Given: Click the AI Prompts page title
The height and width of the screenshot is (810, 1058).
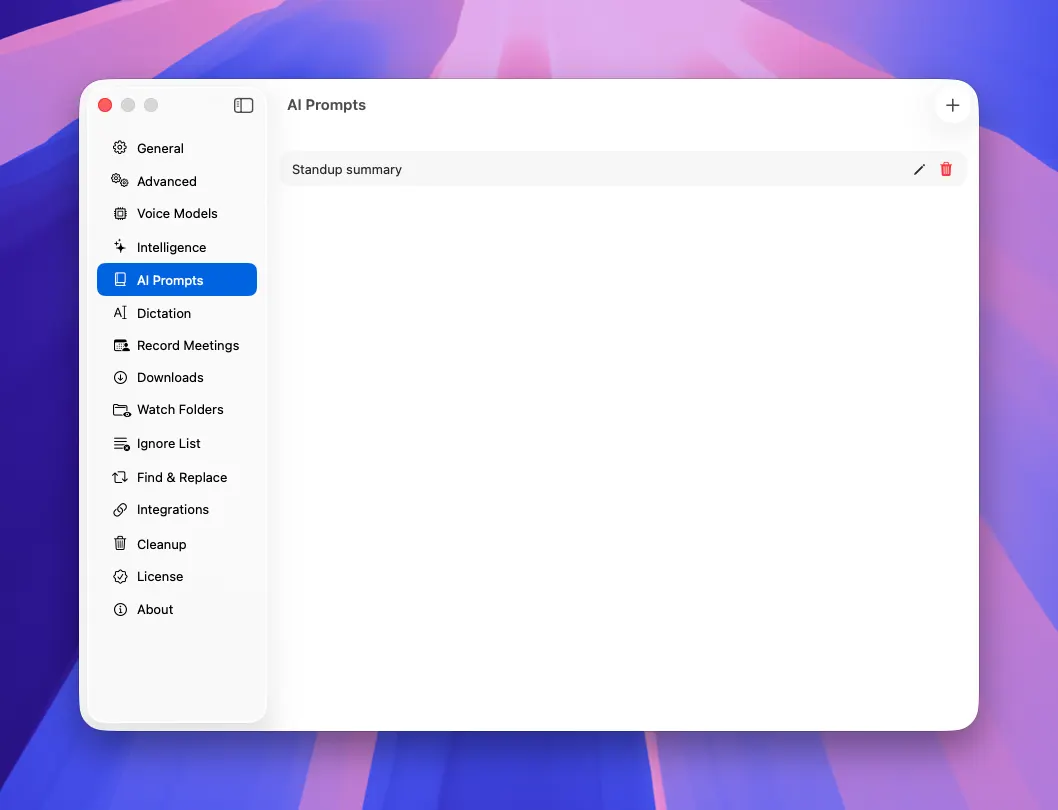Looking at the screenshot, I should click(x=327, y=105).
